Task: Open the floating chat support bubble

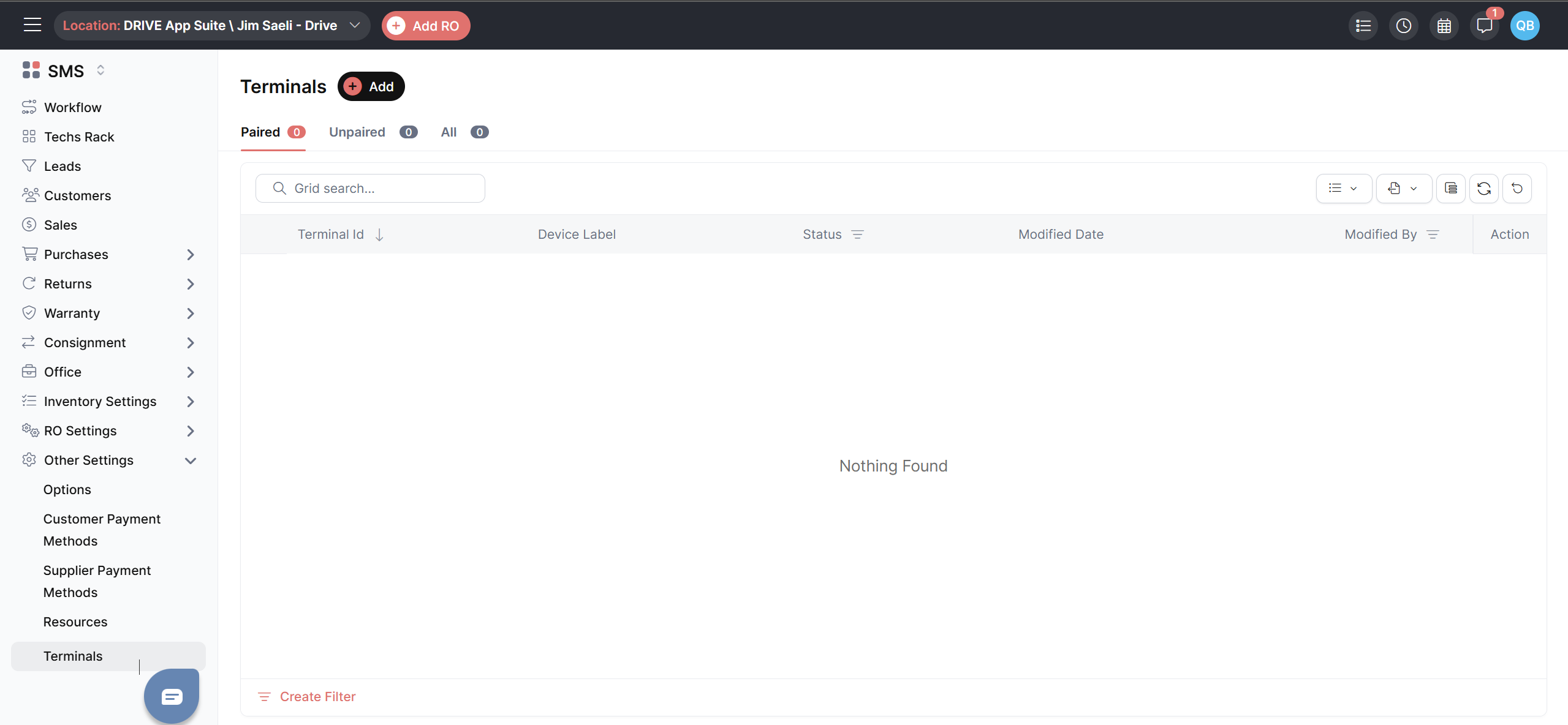Action: pyautogui.click(x=172, y=696)
